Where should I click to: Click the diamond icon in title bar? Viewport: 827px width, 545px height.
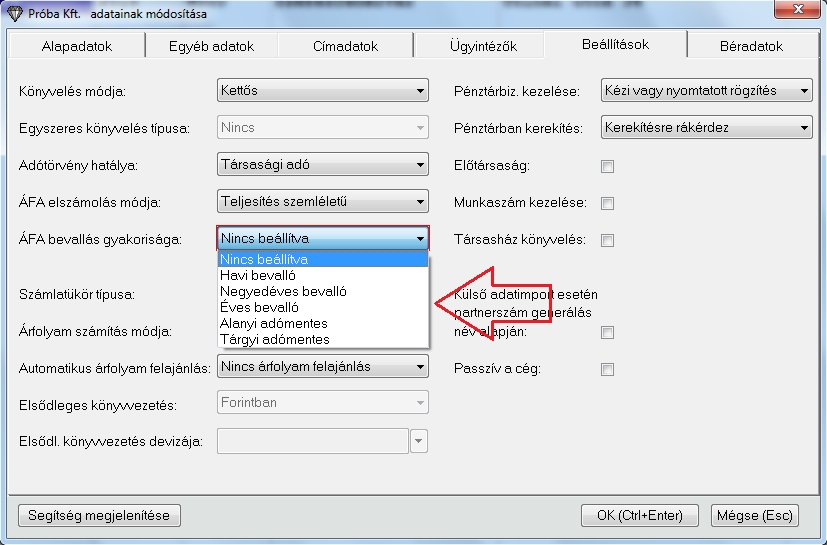[13, 12]
